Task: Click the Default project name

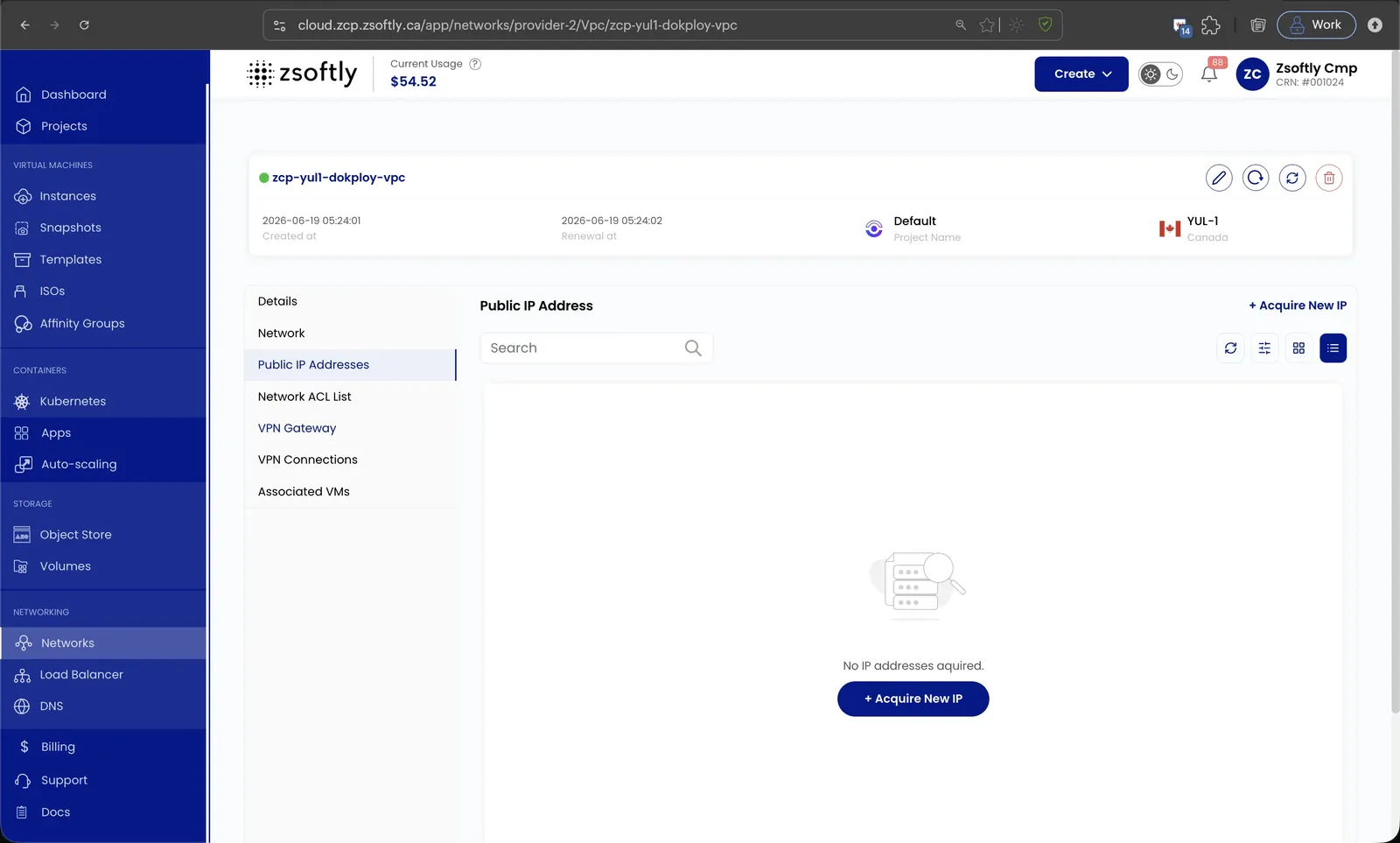Action: [x=914, y=221]
